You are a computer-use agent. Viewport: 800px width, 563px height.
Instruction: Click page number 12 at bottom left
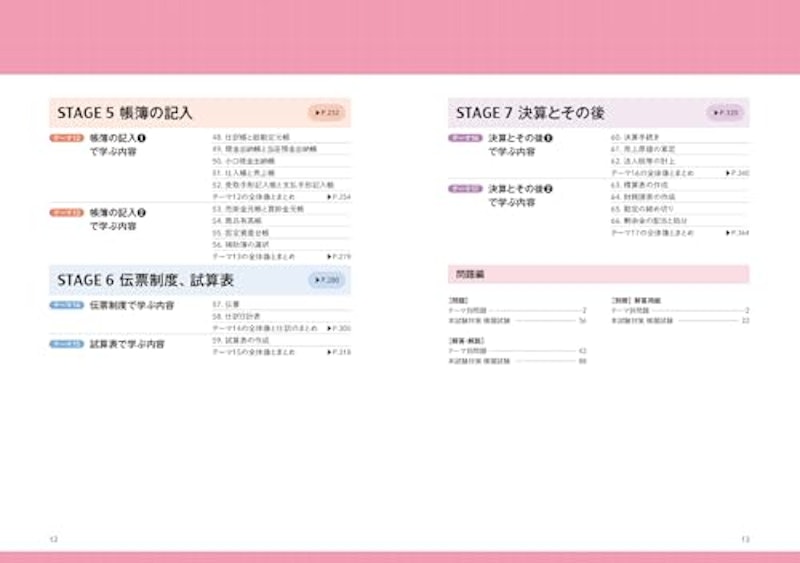pyautogui.click(x=54, y=539)
